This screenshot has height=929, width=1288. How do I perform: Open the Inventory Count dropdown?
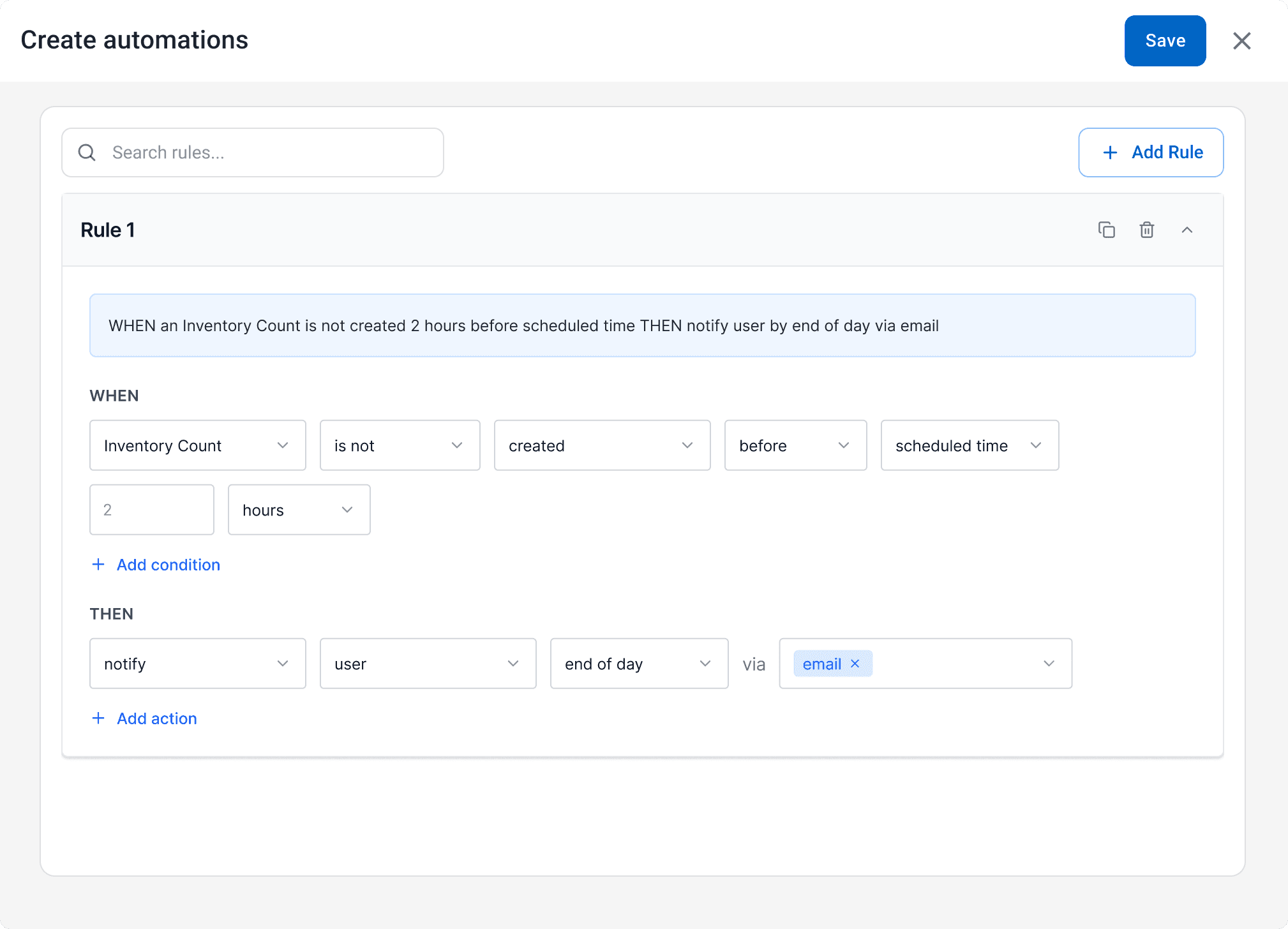(x=197, y=445)
